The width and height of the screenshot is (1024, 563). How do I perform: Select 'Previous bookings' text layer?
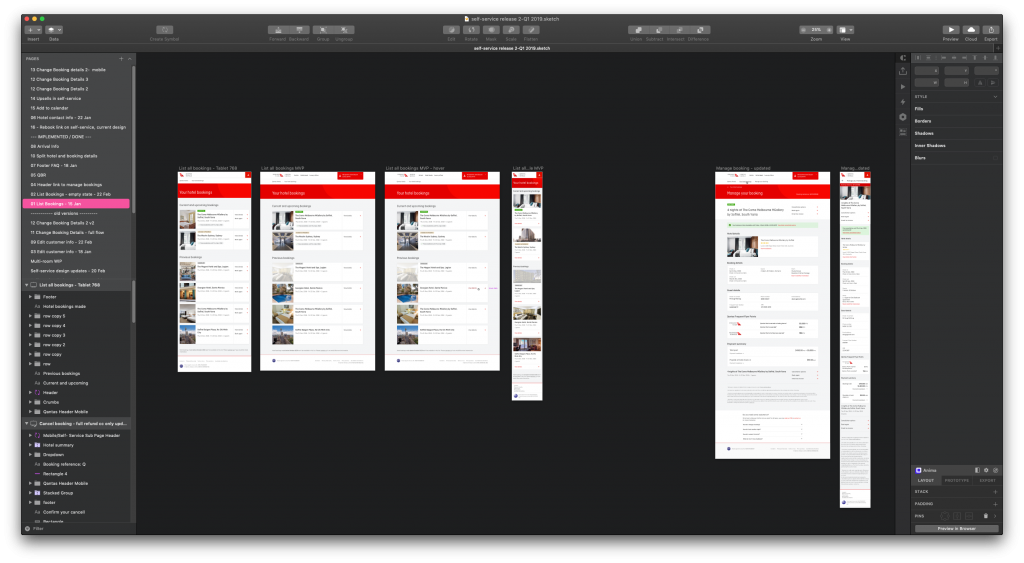pyautogui.click(x=61, y=374)
